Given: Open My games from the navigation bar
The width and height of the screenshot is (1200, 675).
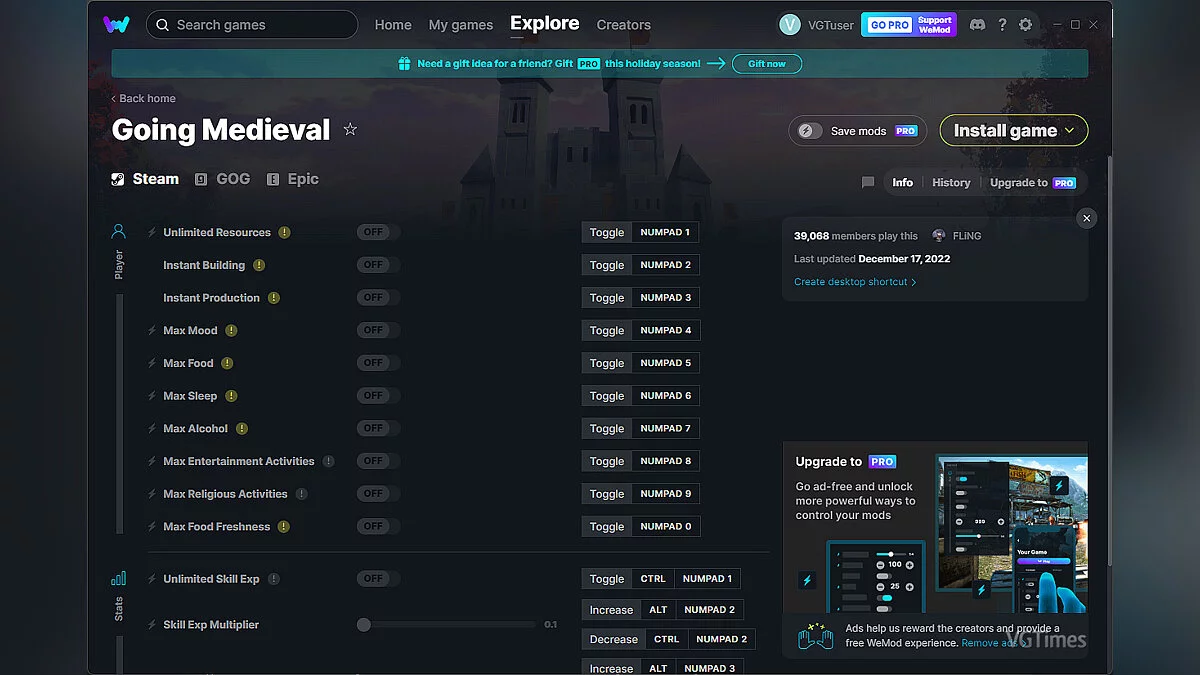Looking at the screenshot, I should coord(461,25).
